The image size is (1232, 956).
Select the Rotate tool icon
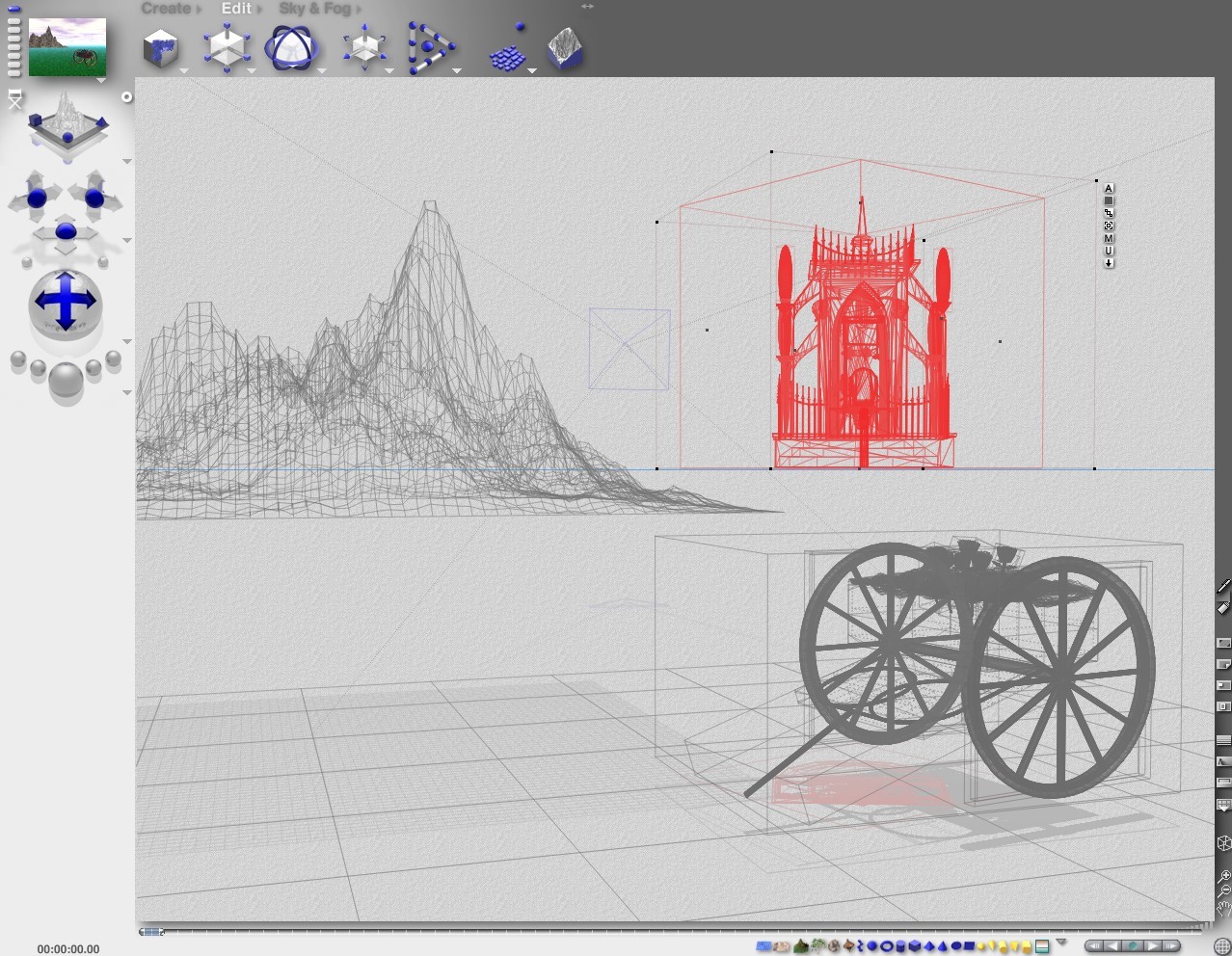[x=292, y=47]
